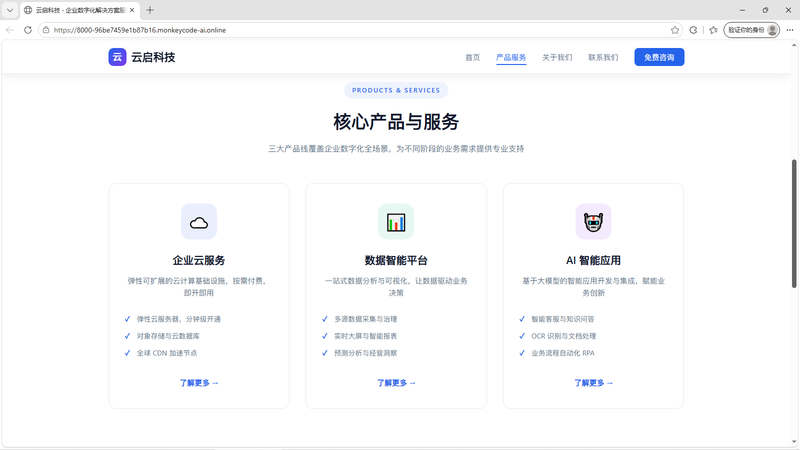The height and width of the screenshot is (450, 800).
Task: Click 实时大屏与智能报表 list item
Action: click(365, 336)
